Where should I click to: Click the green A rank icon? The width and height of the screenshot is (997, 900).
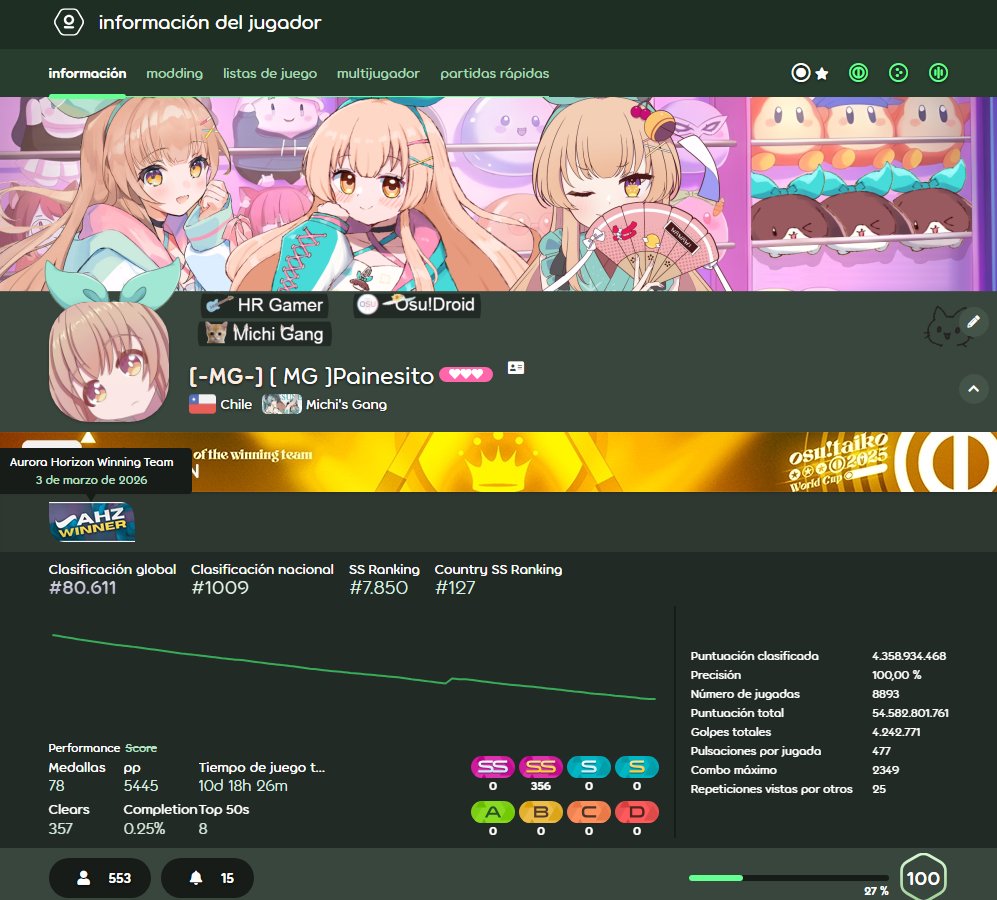click(x=493, y=812)
